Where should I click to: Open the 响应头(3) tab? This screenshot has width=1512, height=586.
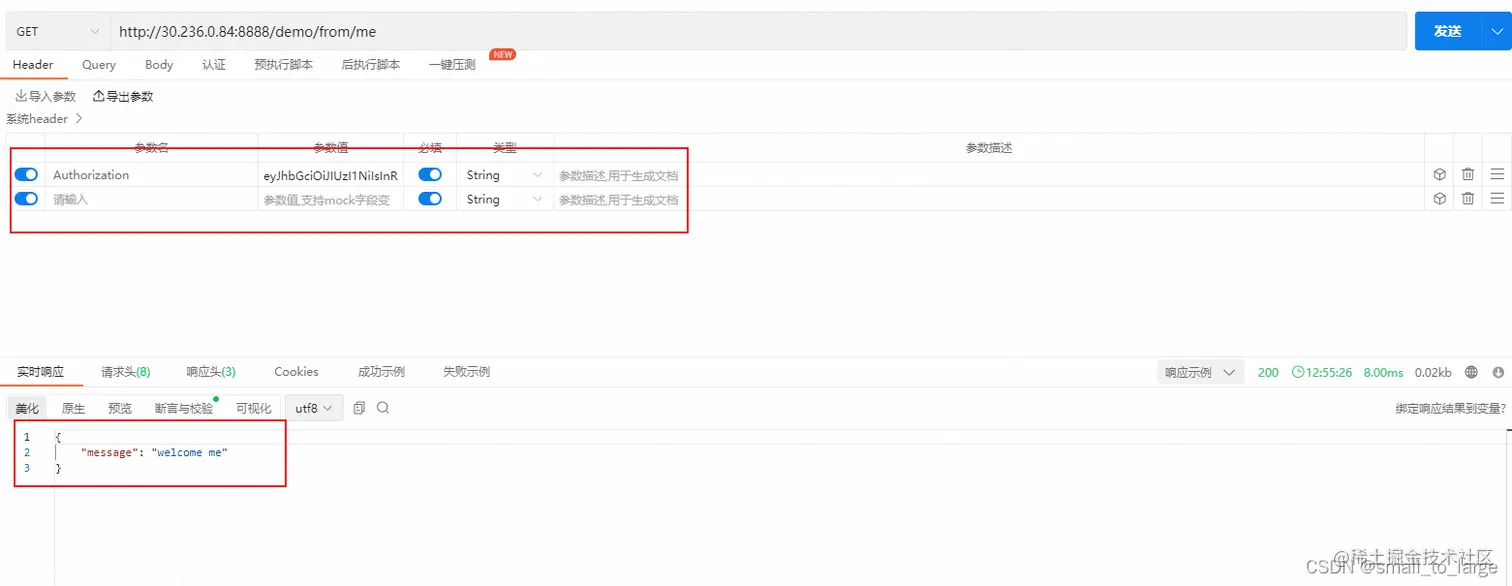pyautogui.click(x=211, y=371)
